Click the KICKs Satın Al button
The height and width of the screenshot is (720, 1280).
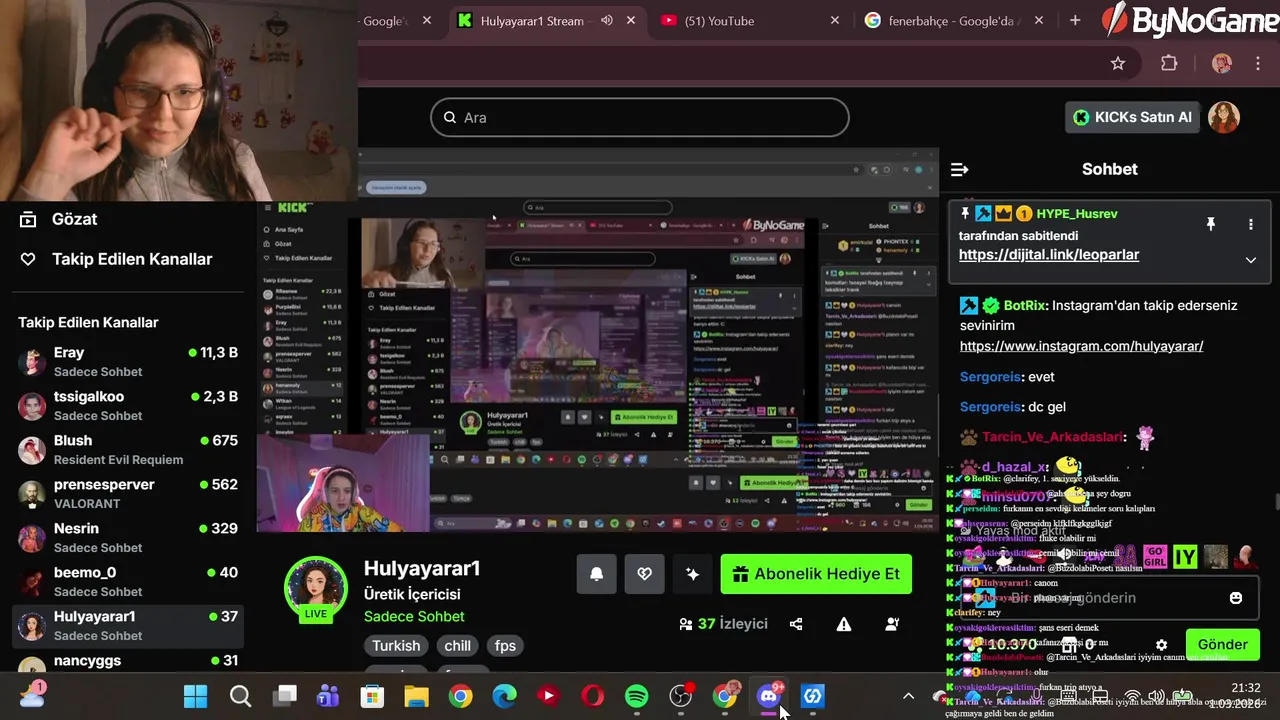point(1132,117)
